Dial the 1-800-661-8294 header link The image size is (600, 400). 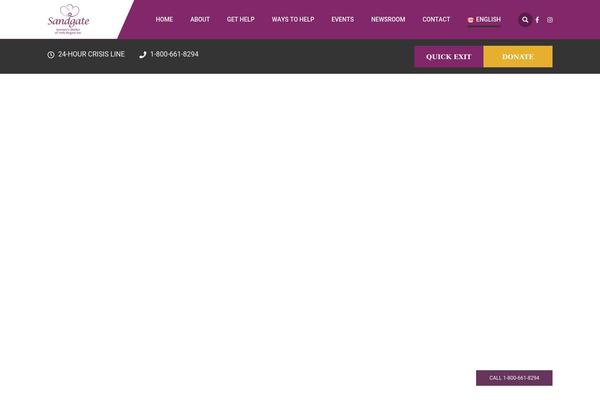[x=174, y=54]
